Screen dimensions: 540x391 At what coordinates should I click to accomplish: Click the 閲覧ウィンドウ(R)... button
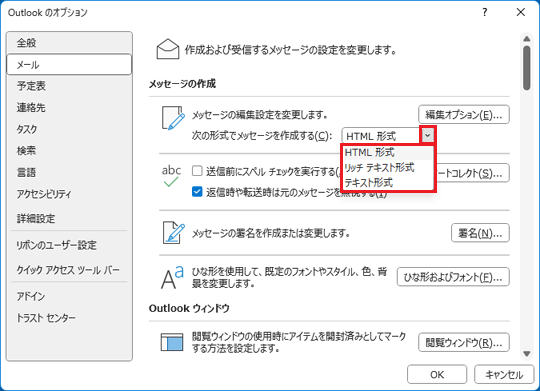[464, 342]
